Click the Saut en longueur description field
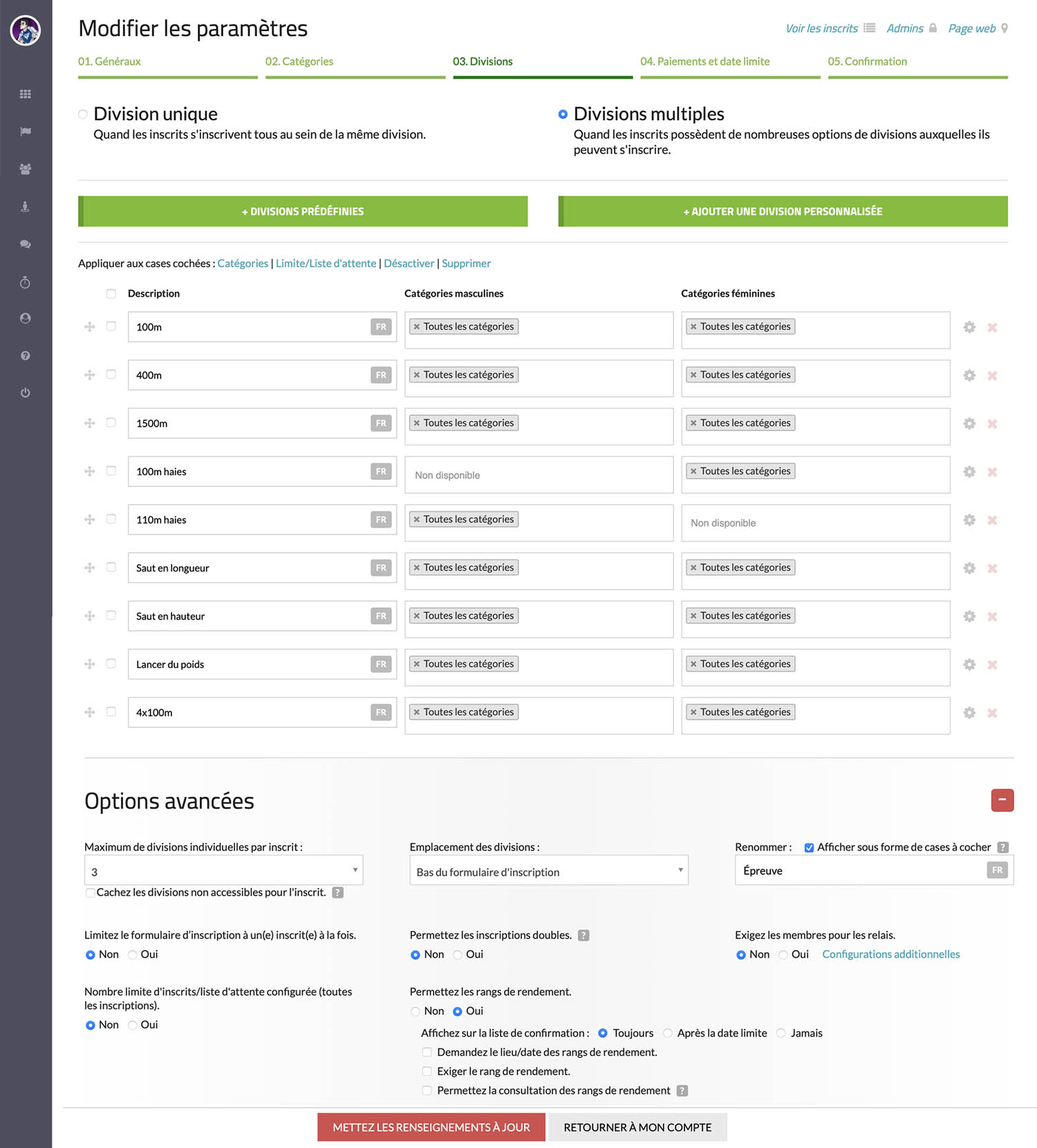Viewport: 1037px width, 1148px height. (x=249, y=568)
